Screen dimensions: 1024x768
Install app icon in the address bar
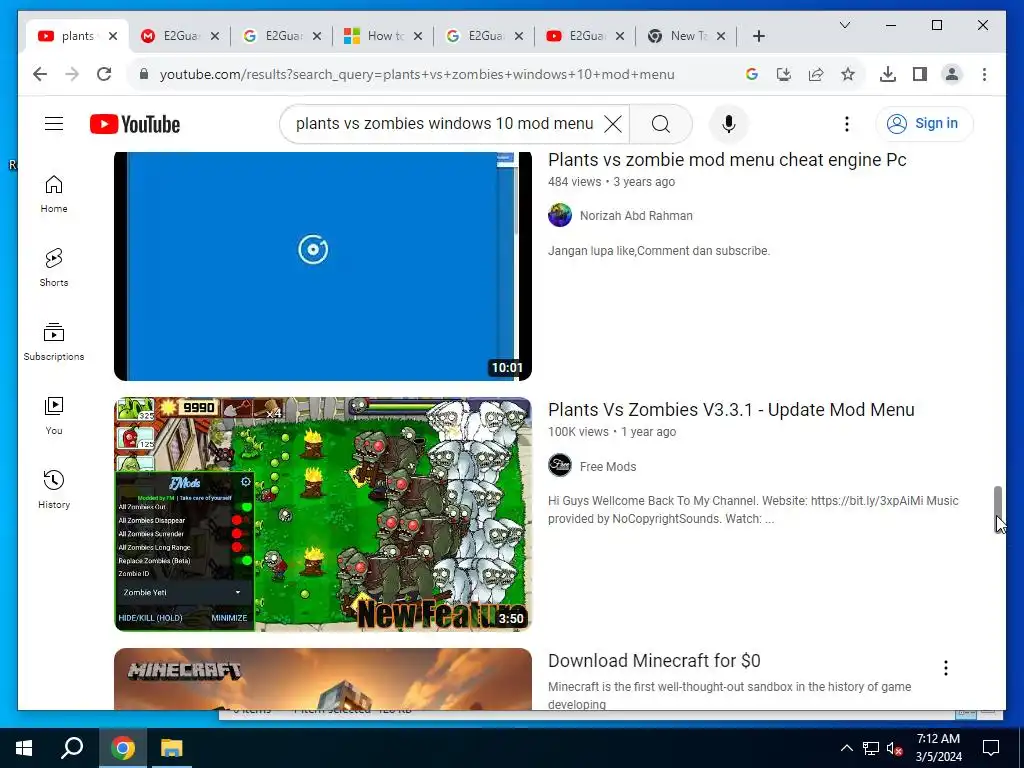coord(784,74)
